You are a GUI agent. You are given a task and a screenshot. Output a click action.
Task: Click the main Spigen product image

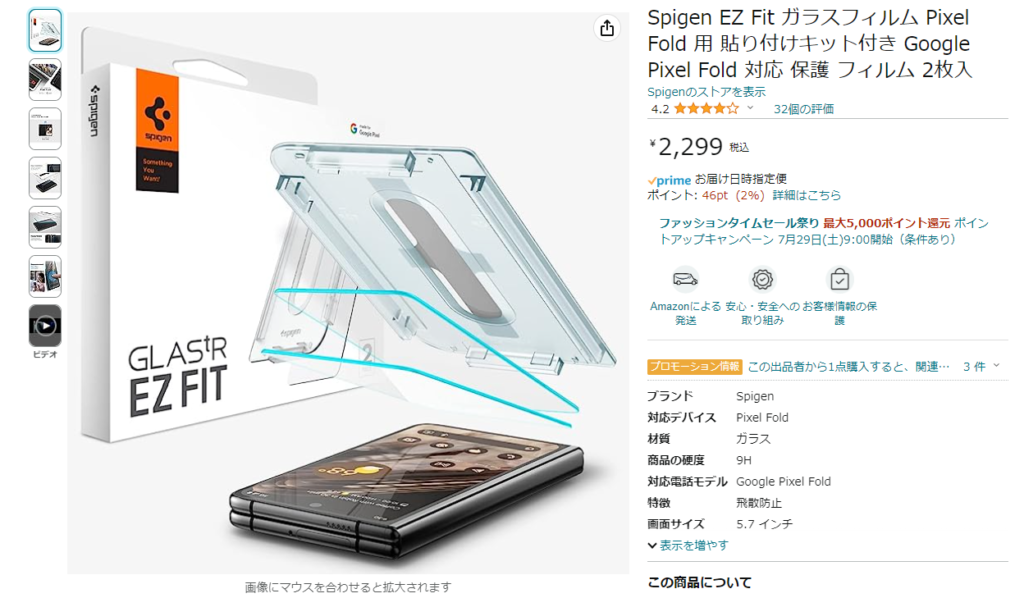coord(348,292)
